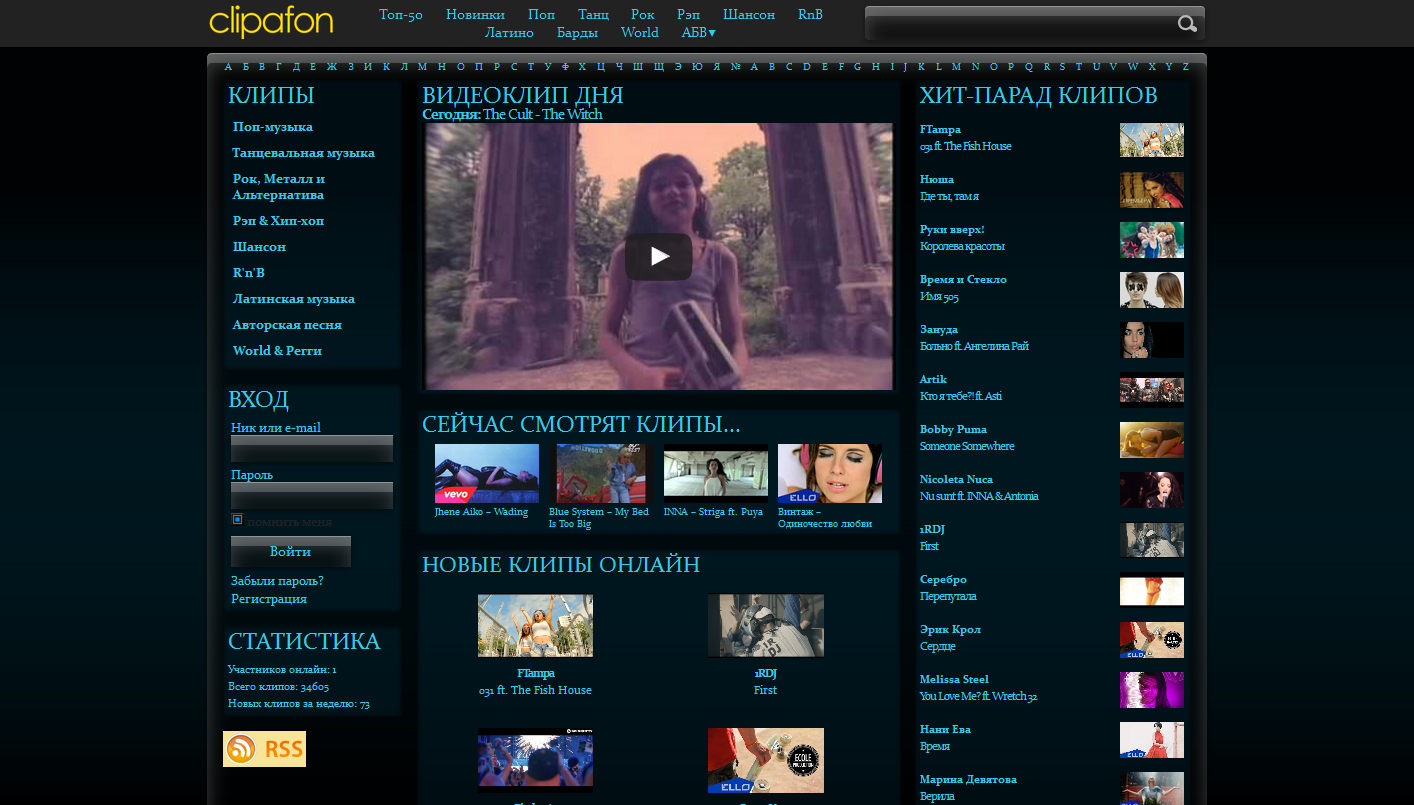The height and width of the screenshot is (805, 1414).
Task: Click the password field
Action: pyautogui.click(x=312, y=495)
